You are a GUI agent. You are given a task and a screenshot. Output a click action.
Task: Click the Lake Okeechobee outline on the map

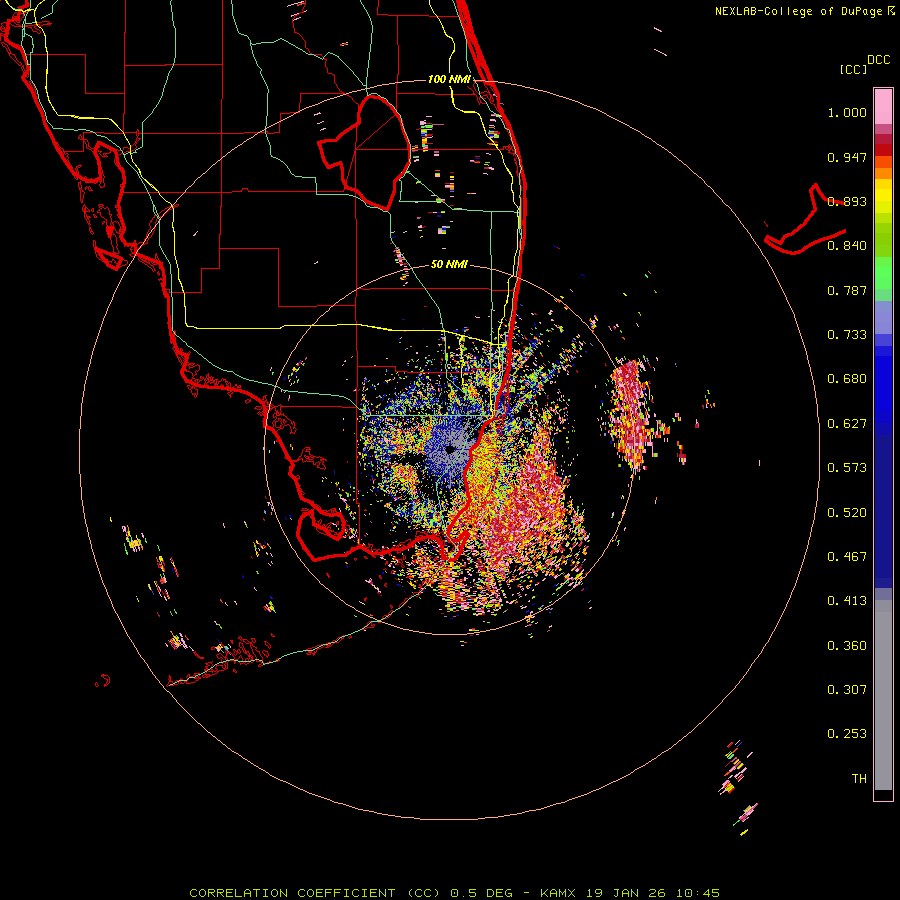pos(366,151)
